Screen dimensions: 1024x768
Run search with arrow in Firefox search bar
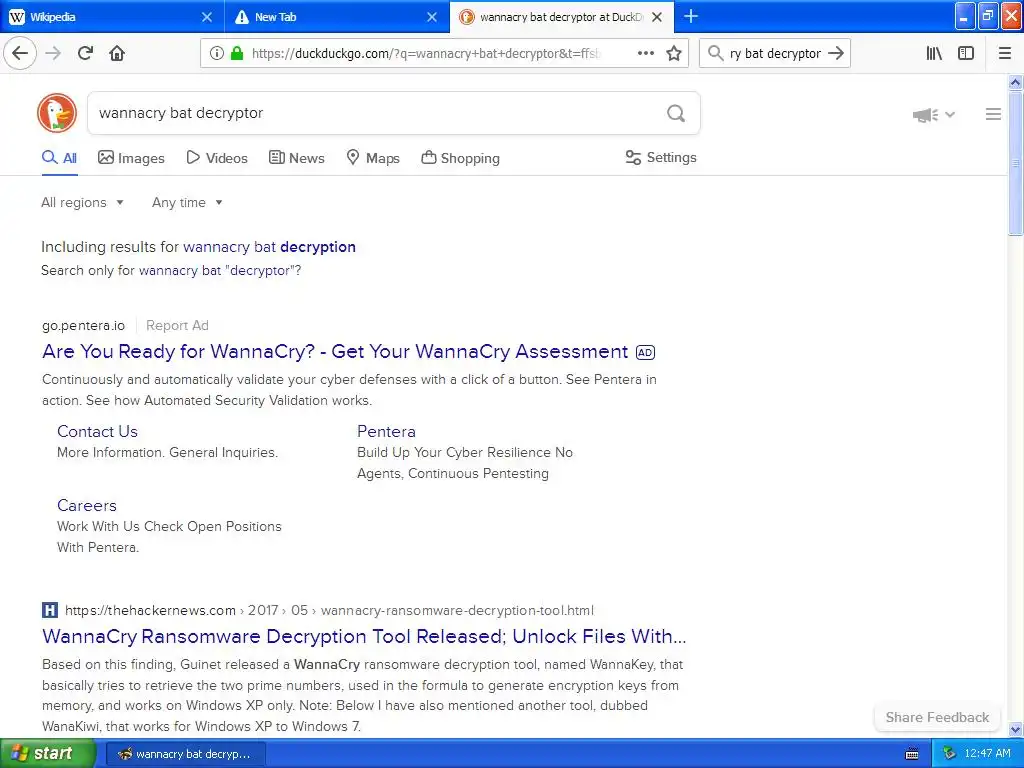(836, 53)
